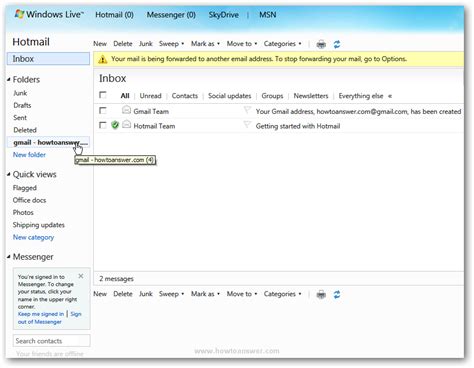Open the top Move to dropdown
Viewport: 474px width, 368px height.
pos(242,44)
